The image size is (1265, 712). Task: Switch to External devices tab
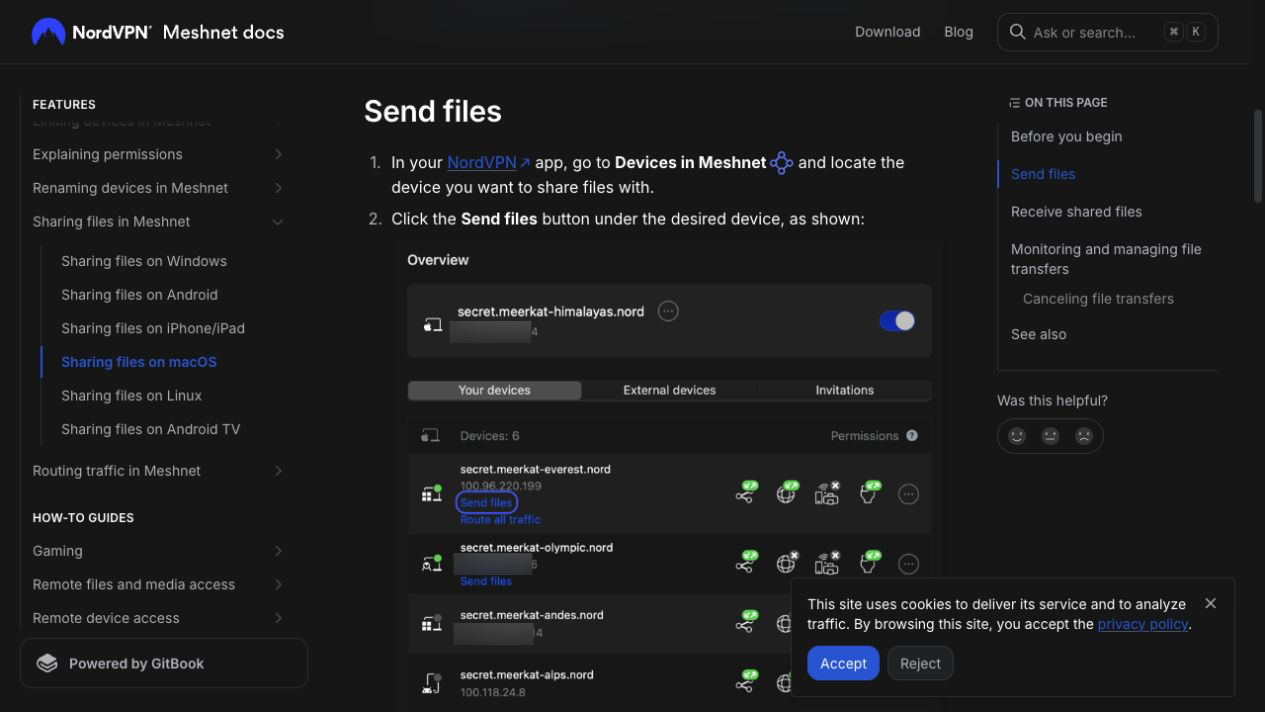tap(669, 390)
